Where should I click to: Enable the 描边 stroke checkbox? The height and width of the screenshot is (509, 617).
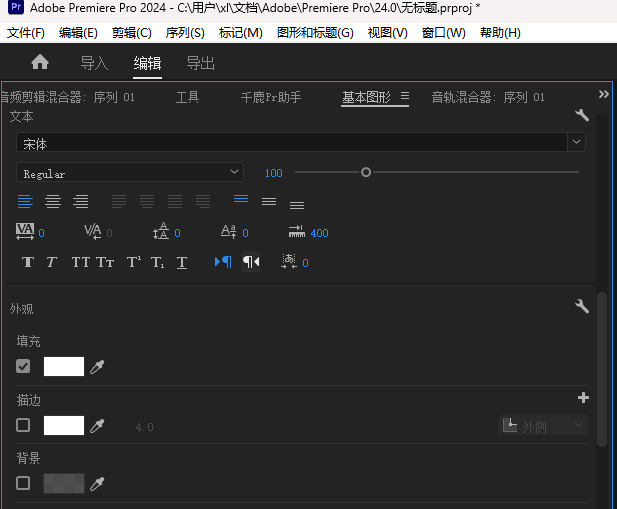click(23, 425)
